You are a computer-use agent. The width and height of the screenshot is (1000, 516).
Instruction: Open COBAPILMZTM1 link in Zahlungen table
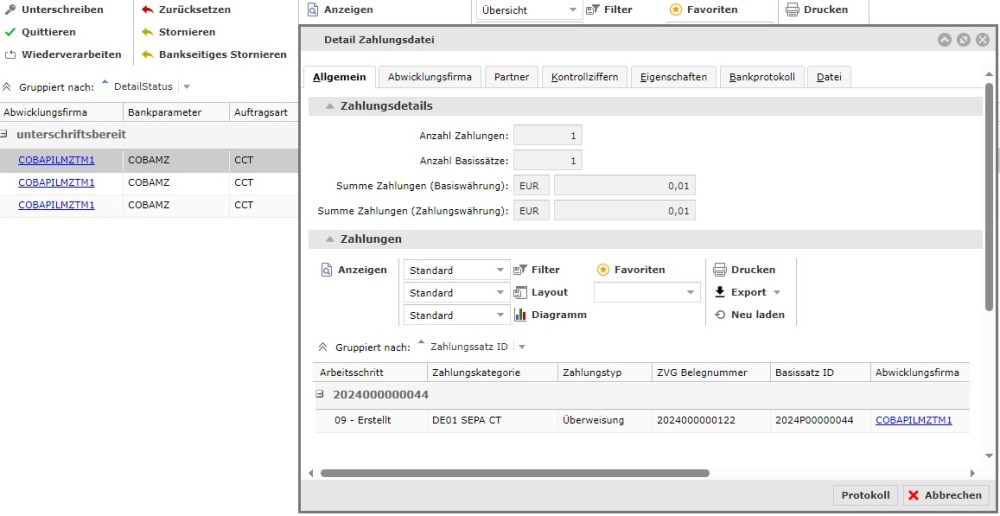(913, 420)
